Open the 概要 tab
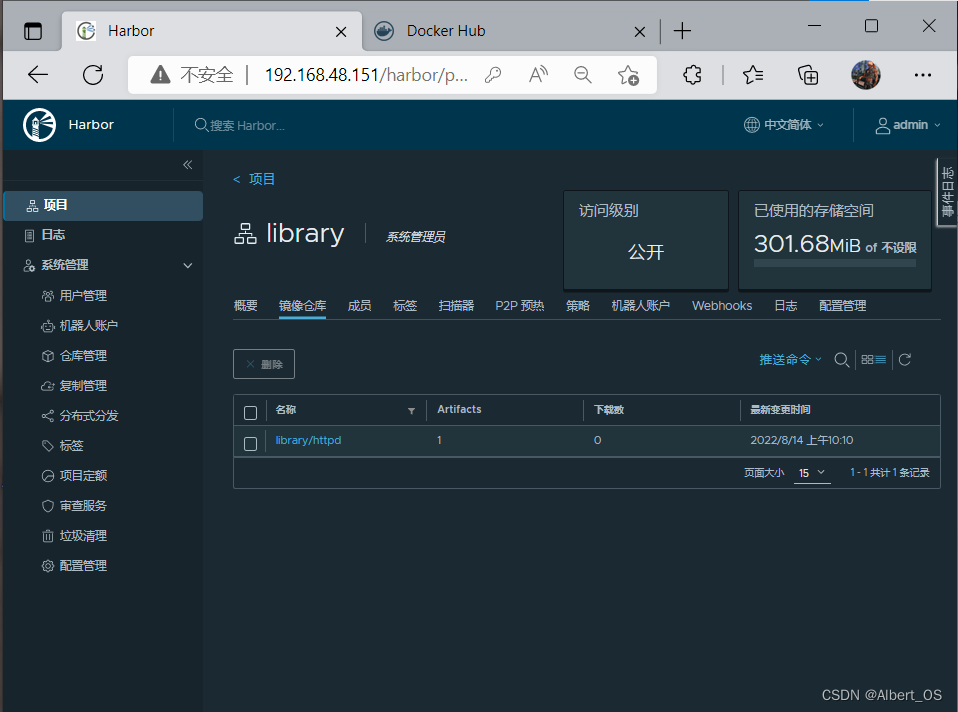 coord(246,306)
